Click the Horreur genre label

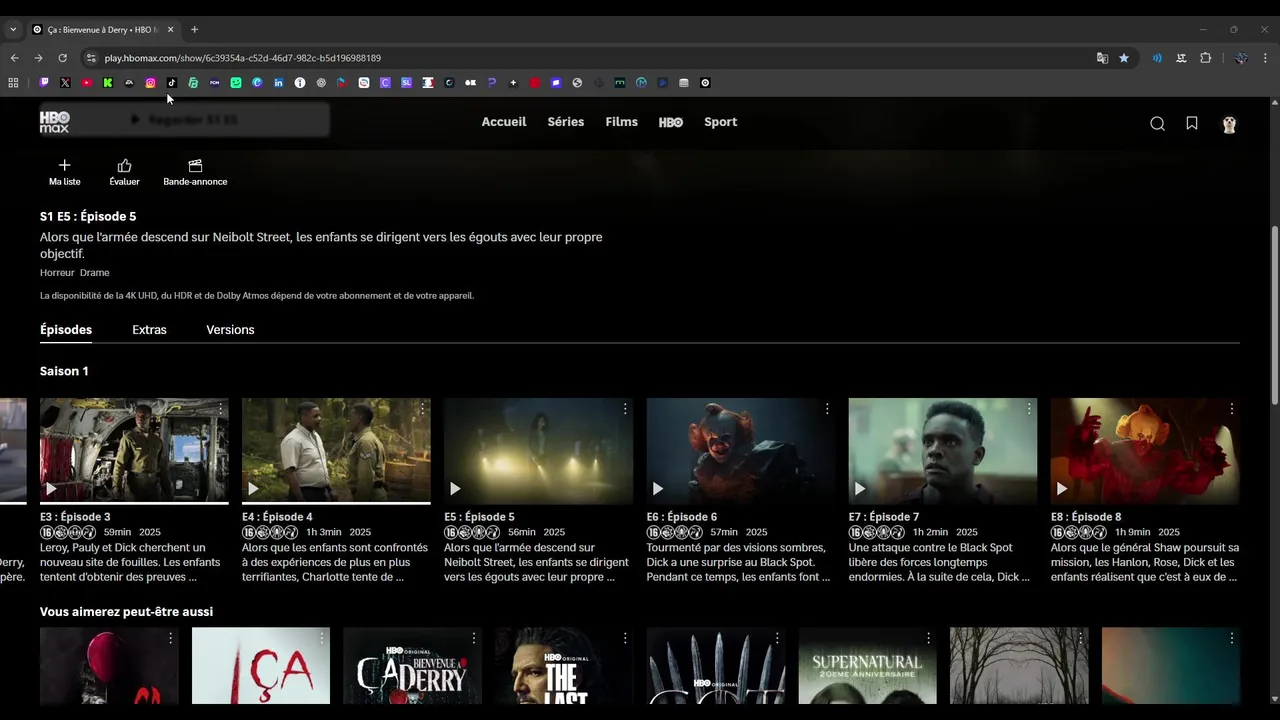(x=56, y=273)
